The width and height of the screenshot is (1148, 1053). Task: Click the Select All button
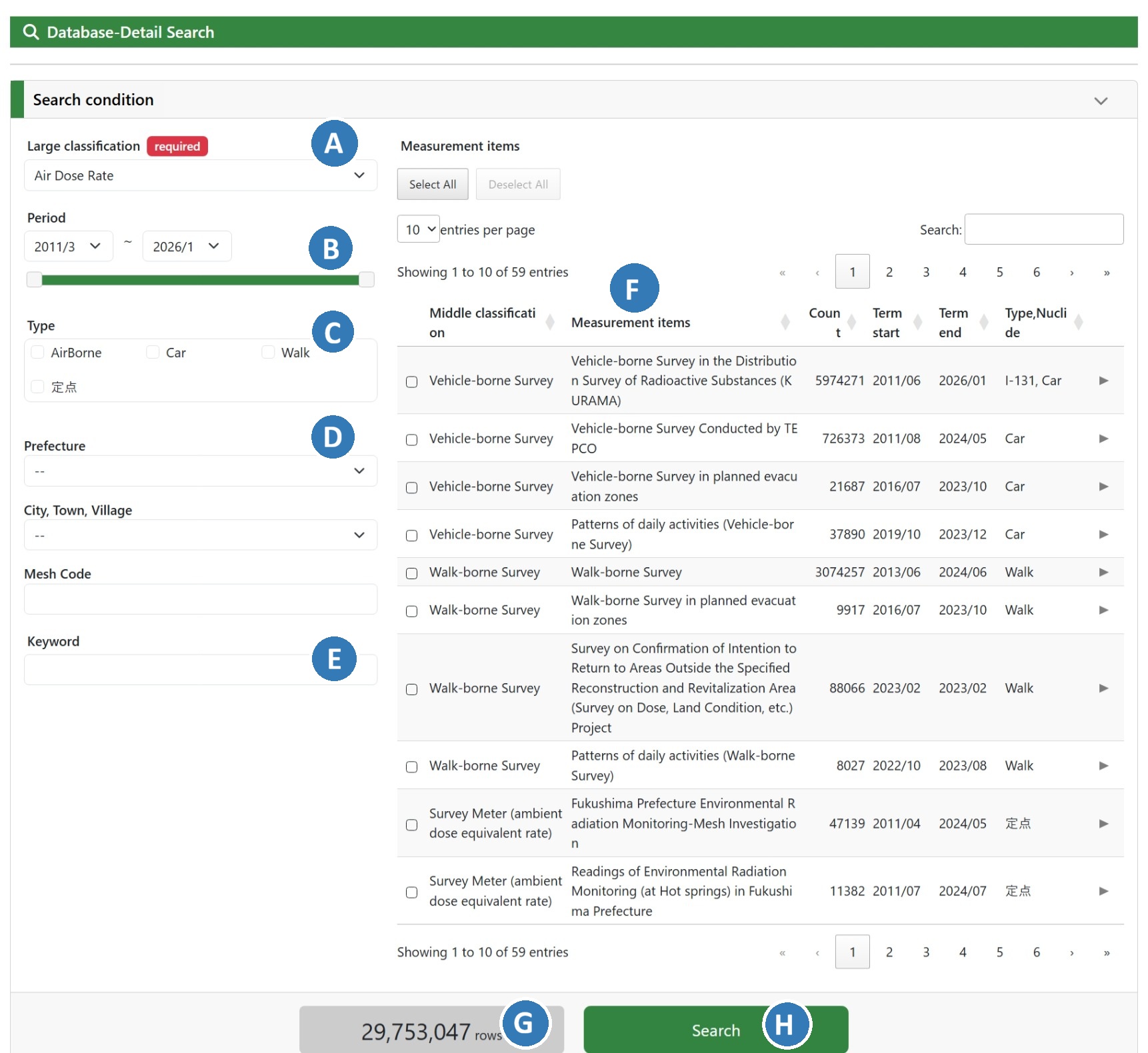pyautogui.click(x=433, y=185)
